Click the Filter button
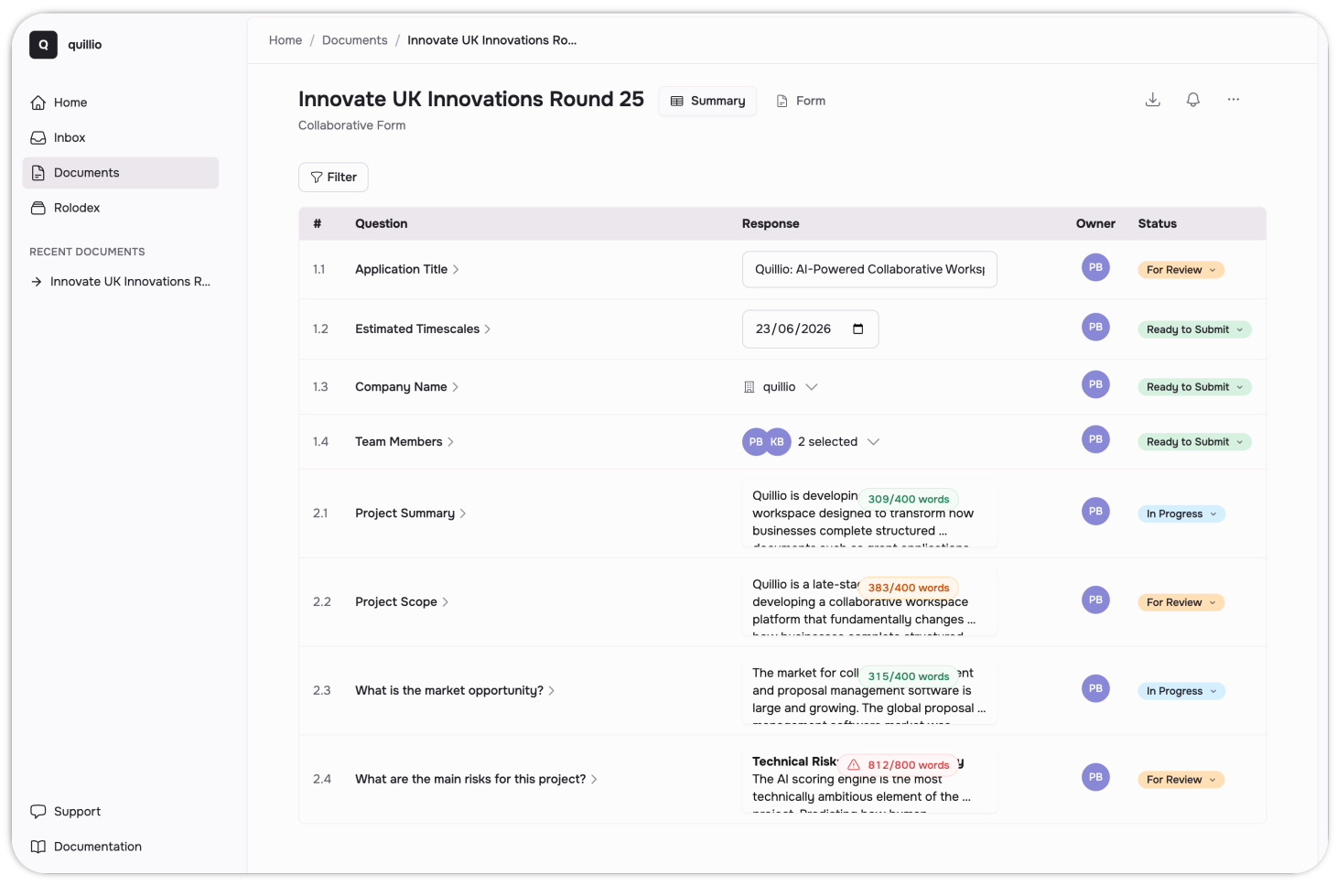The image size is (1337, 896). tap(333, 177)
